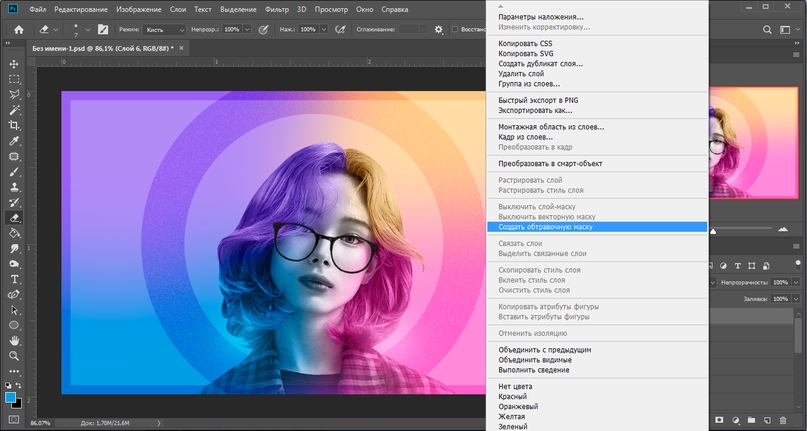Screen dimensions: 807x431
Task: Open smoothing options gear
Action: click(438, 29)
